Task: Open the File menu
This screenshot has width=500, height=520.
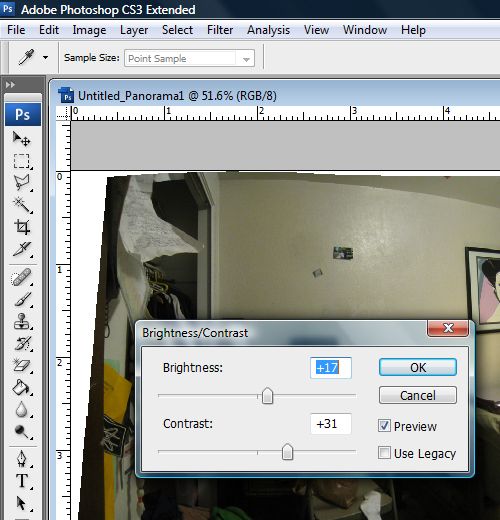Action: (x=16, y=30)
